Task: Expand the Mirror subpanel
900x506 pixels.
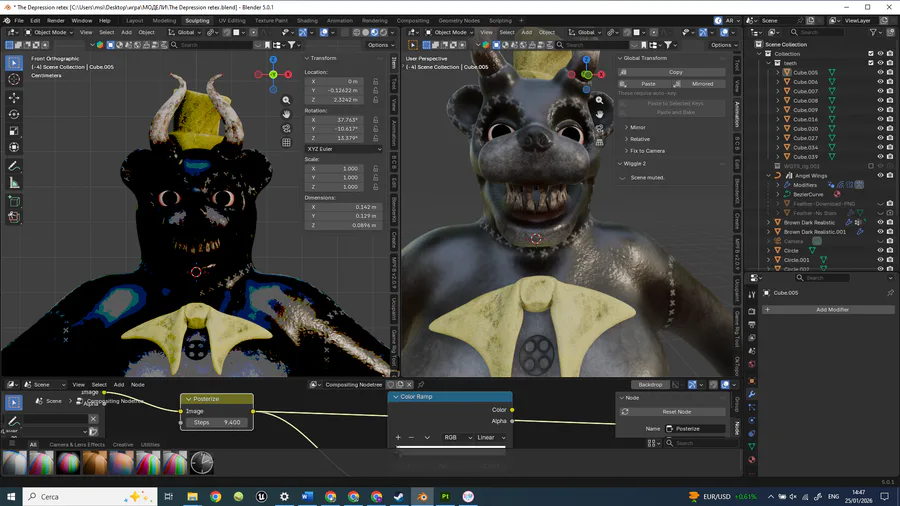Action: [x=637, y=127]
